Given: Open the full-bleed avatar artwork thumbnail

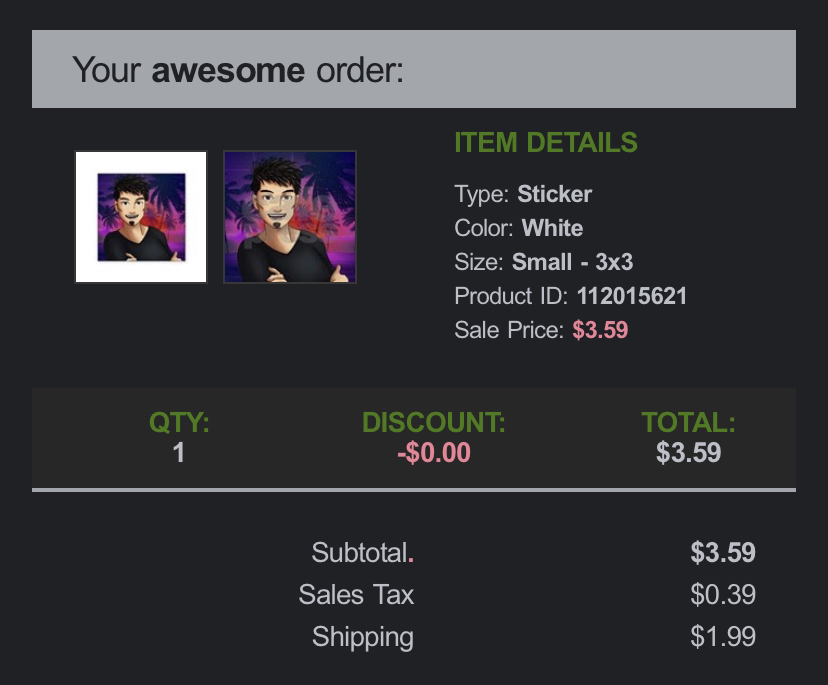Looking at the screenshot, I should [290, 217].
